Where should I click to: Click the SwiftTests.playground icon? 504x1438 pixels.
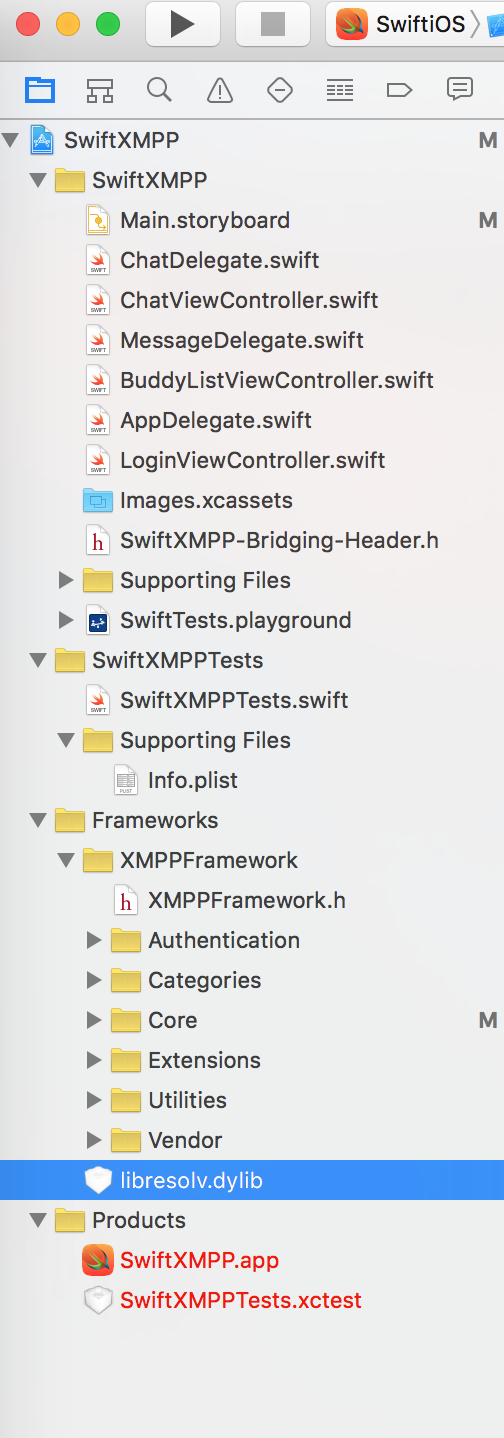[98, 620]
